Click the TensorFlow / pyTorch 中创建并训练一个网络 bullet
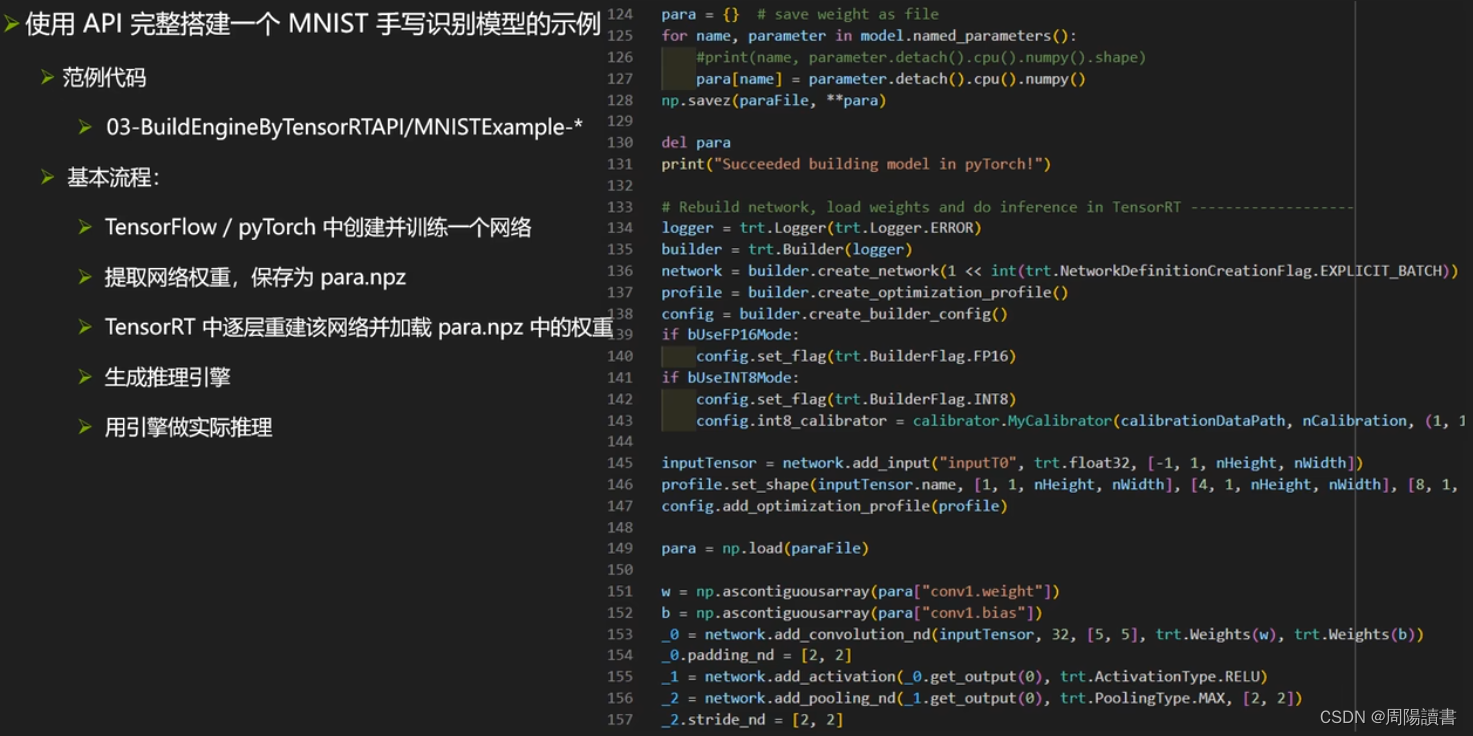The width and height of the screenshot is (1473, 736). 318,227
